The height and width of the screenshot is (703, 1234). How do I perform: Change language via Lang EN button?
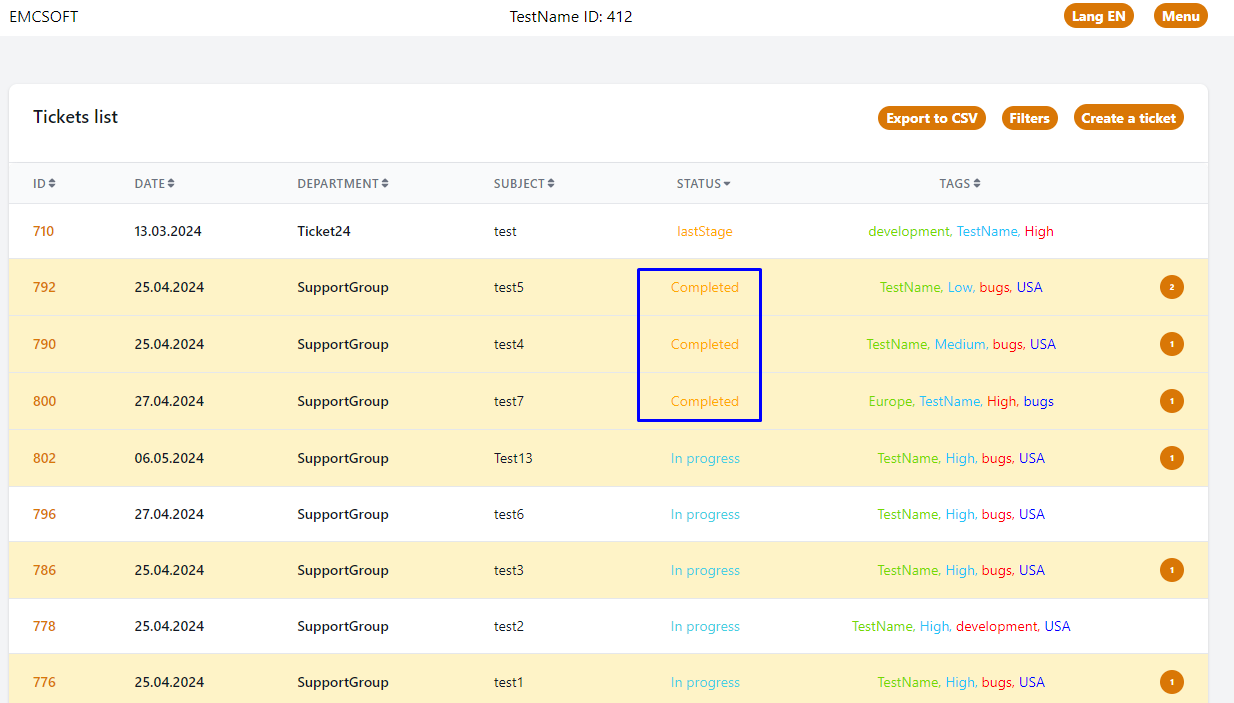[1098, 16]
